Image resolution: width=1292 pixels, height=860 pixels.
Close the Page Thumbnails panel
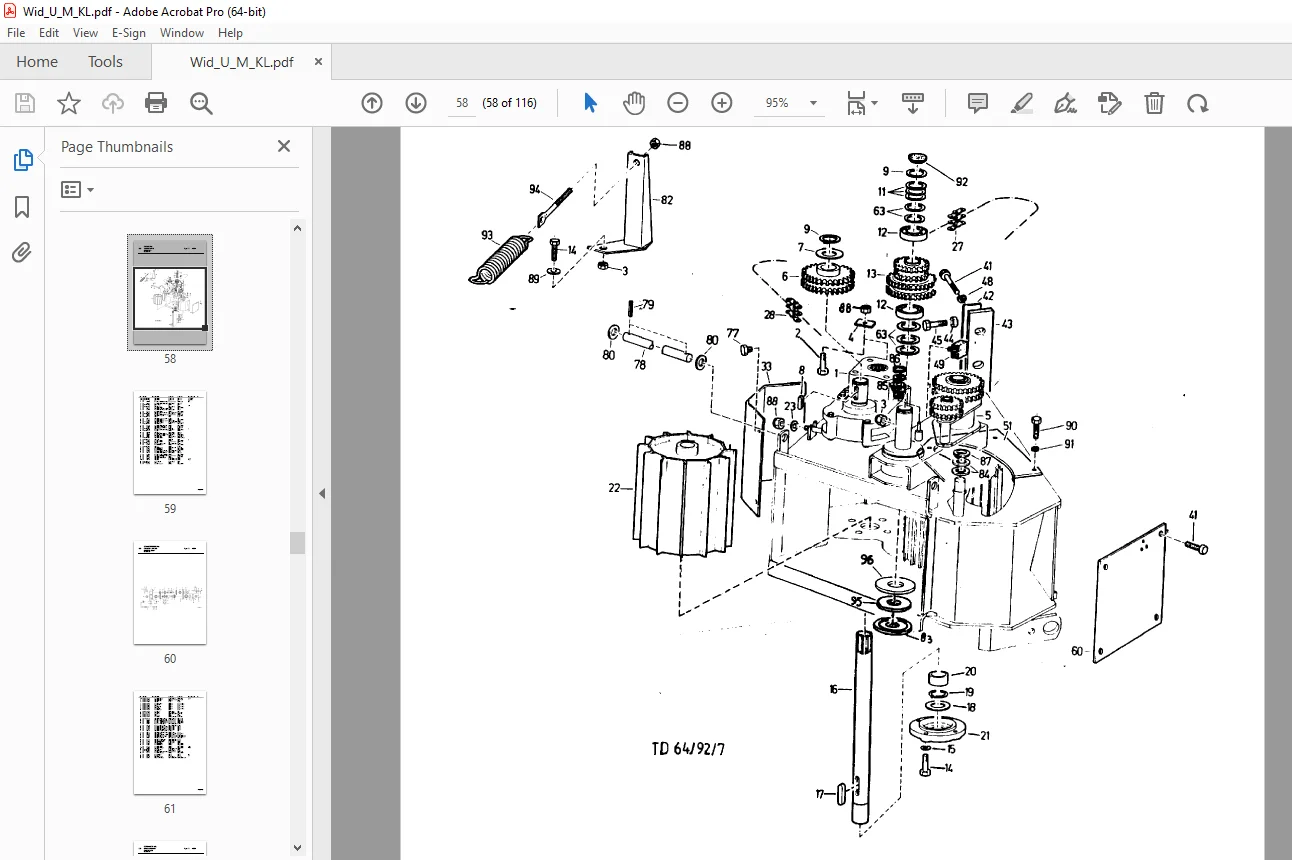284,146
